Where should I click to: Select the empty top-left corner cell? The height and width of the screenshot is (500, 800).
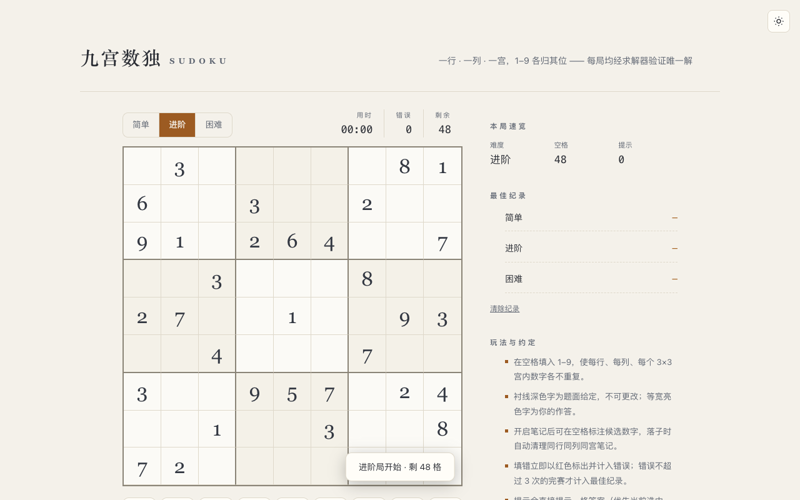click(142, 166)
